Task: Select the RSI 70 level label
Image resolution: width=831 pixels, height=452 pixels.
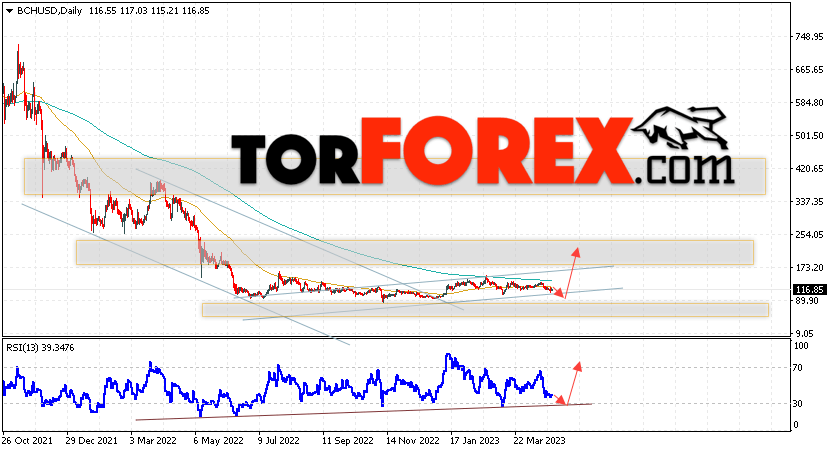Action: pos(798,368)
